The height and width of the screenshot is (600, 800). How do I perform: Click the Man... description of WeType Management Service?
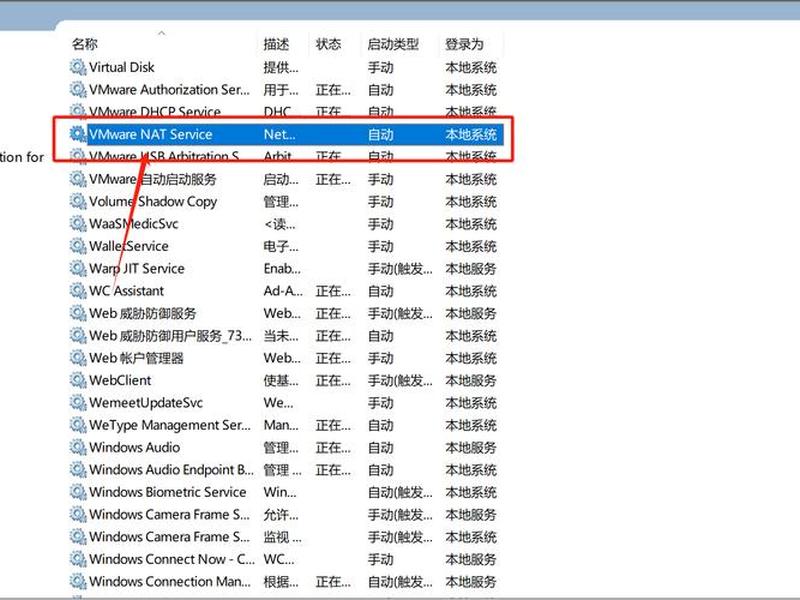(x=281, y=425)
